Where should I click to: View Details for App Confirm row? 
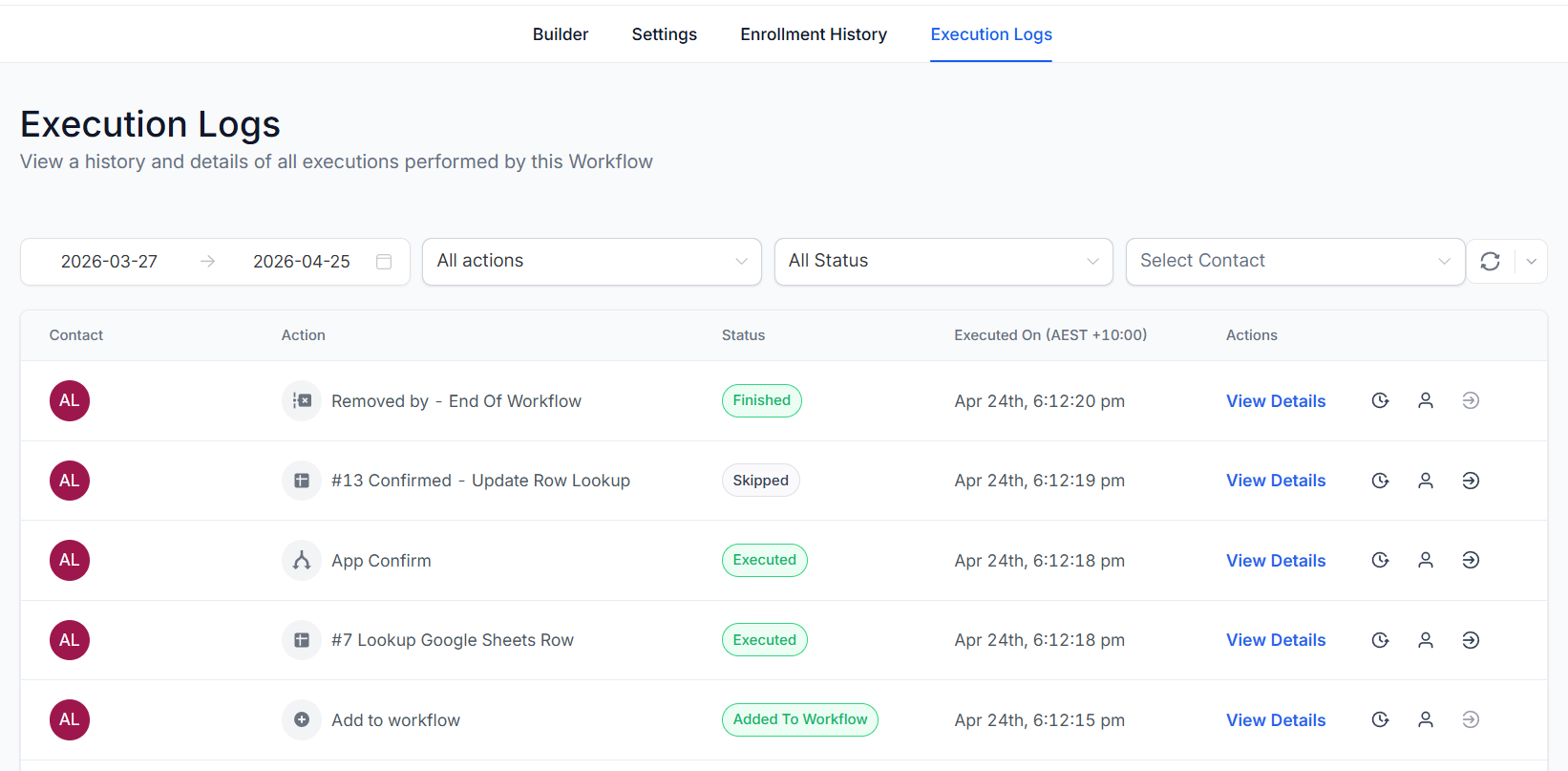coord(1276,561)
